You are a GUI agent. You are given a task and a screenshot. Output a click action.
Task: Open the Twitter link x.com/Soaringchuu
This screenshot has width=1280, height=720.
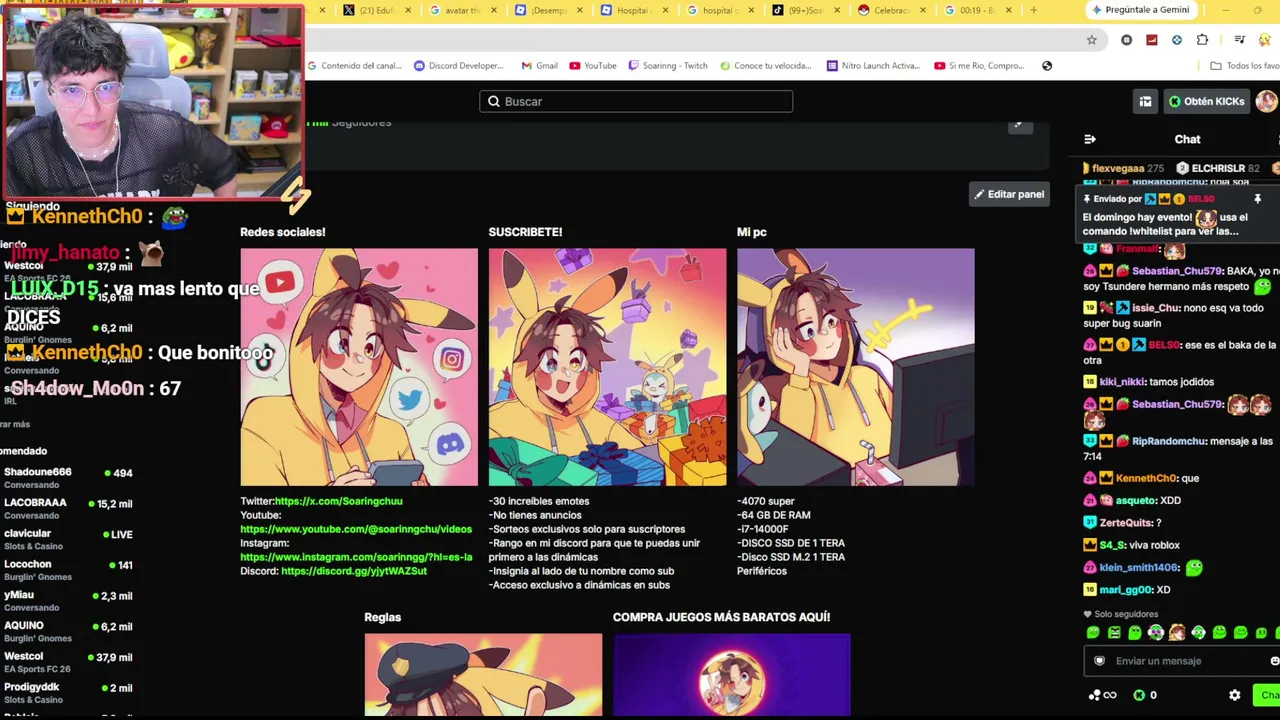tap(338, 501)
